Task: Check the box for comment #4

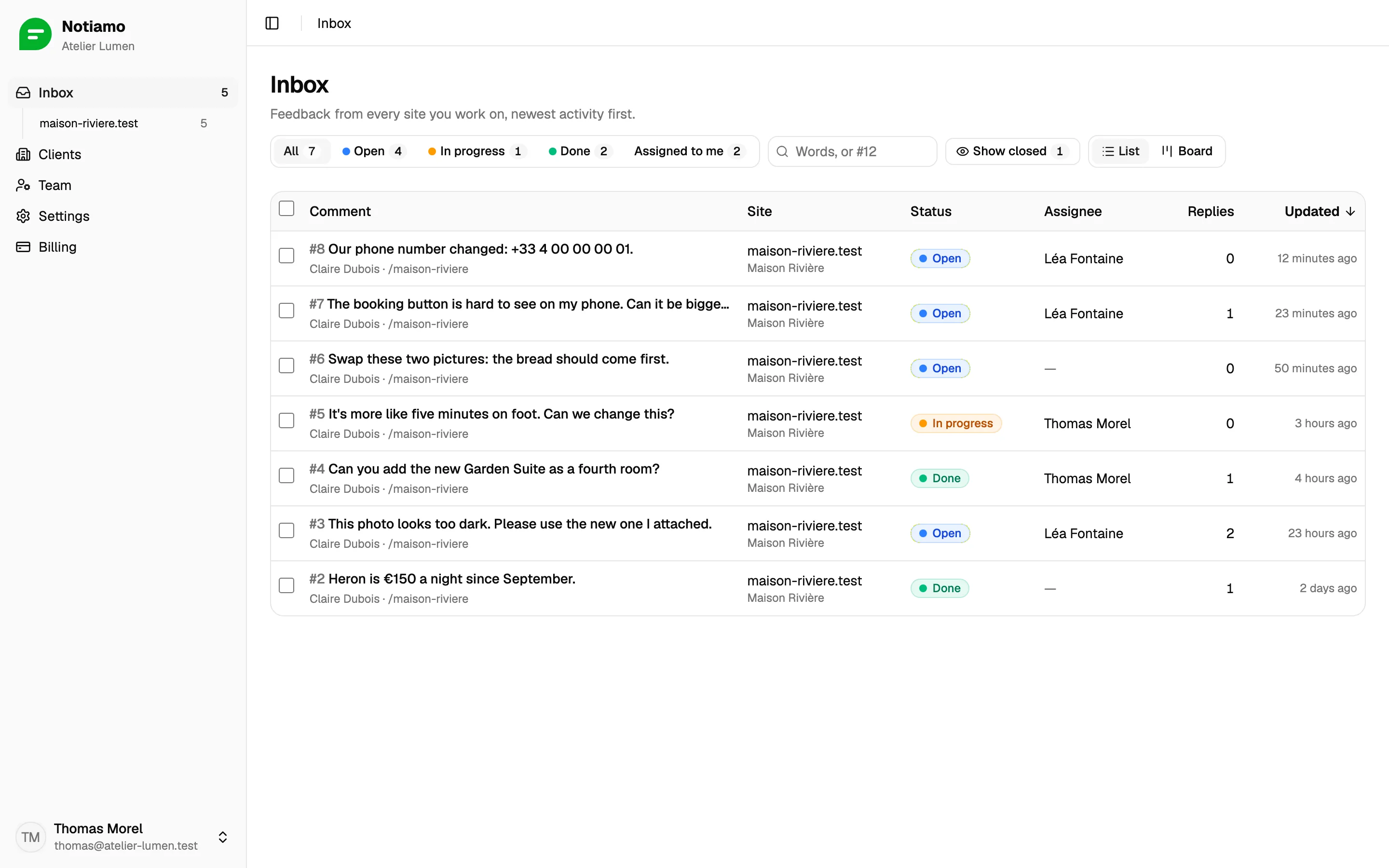Action: coord(286,475)
